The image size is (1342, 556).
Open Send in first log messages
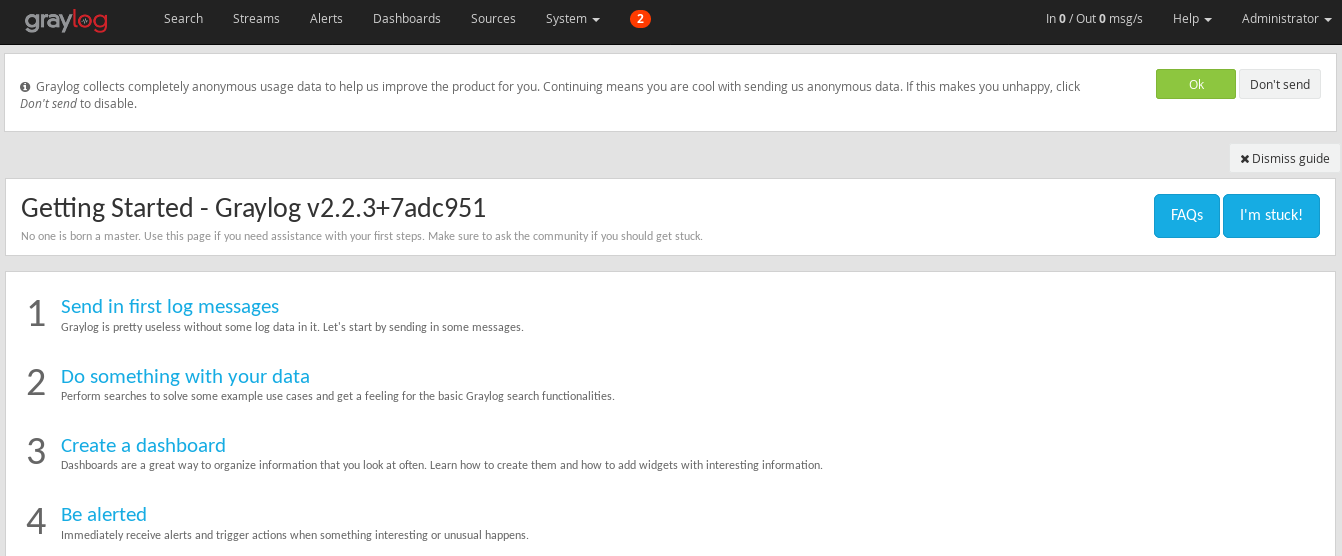(170, 307)
